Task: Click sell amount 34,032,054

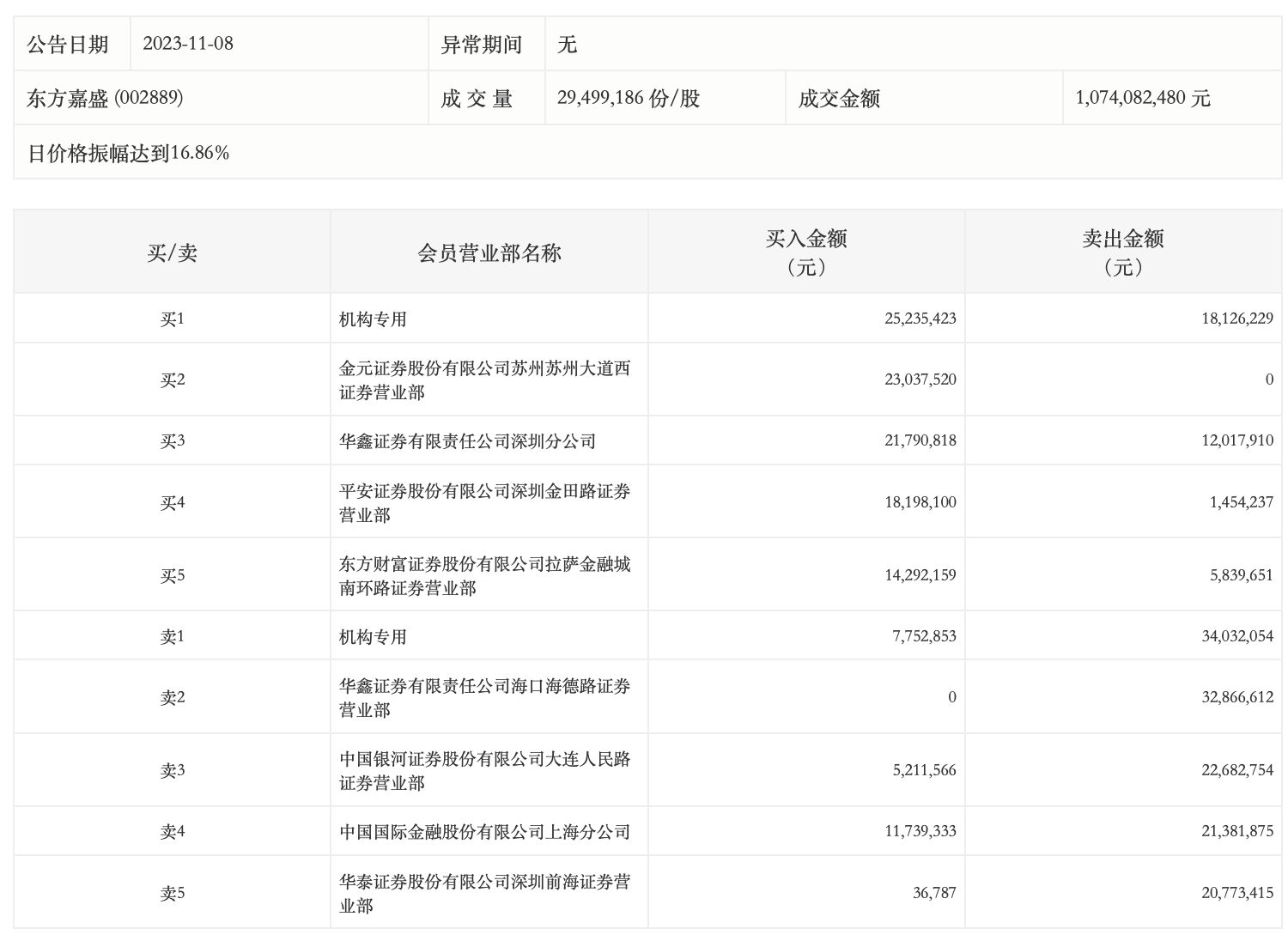Action: (x=1237, y=636)
